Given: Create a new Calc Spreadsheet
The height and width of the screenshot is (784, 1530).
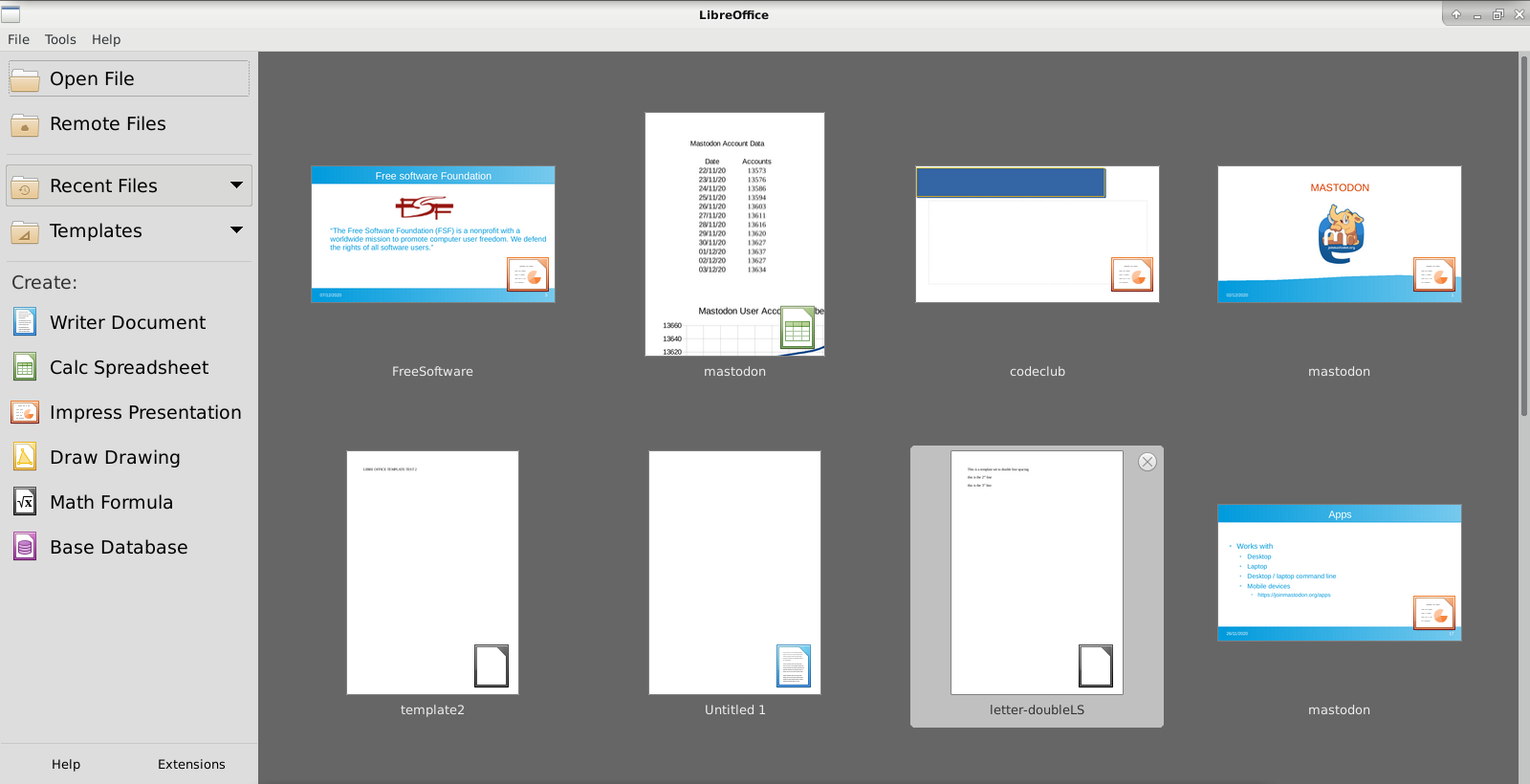Looking at the screenshot, I should coord(128,367).
